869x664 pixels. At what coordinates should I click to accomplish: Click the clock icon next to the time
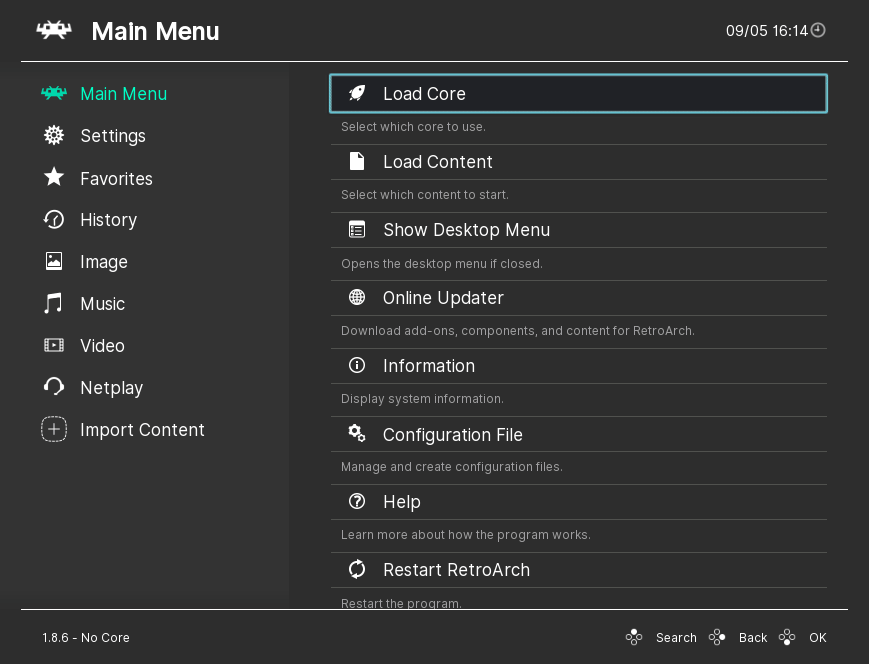[x=818, y=30]
